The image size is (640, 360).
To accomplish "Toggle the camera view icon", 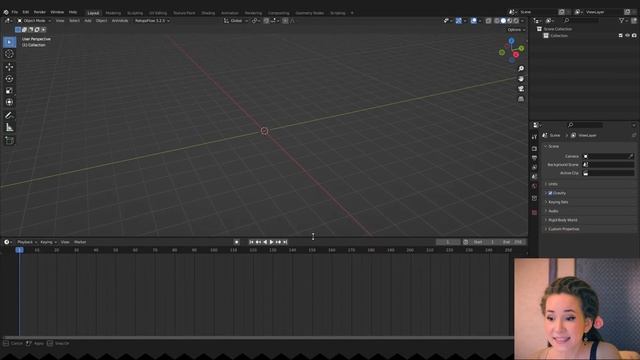I will pos(521,89).
